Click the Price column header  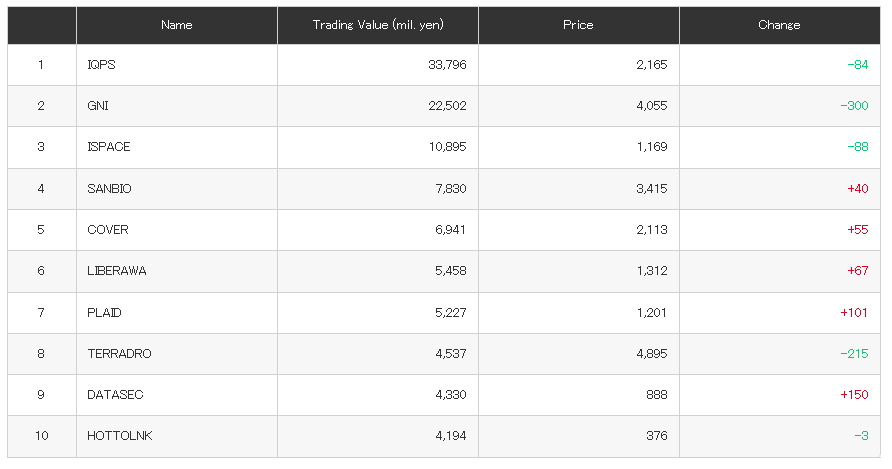[x=578, y=25]
